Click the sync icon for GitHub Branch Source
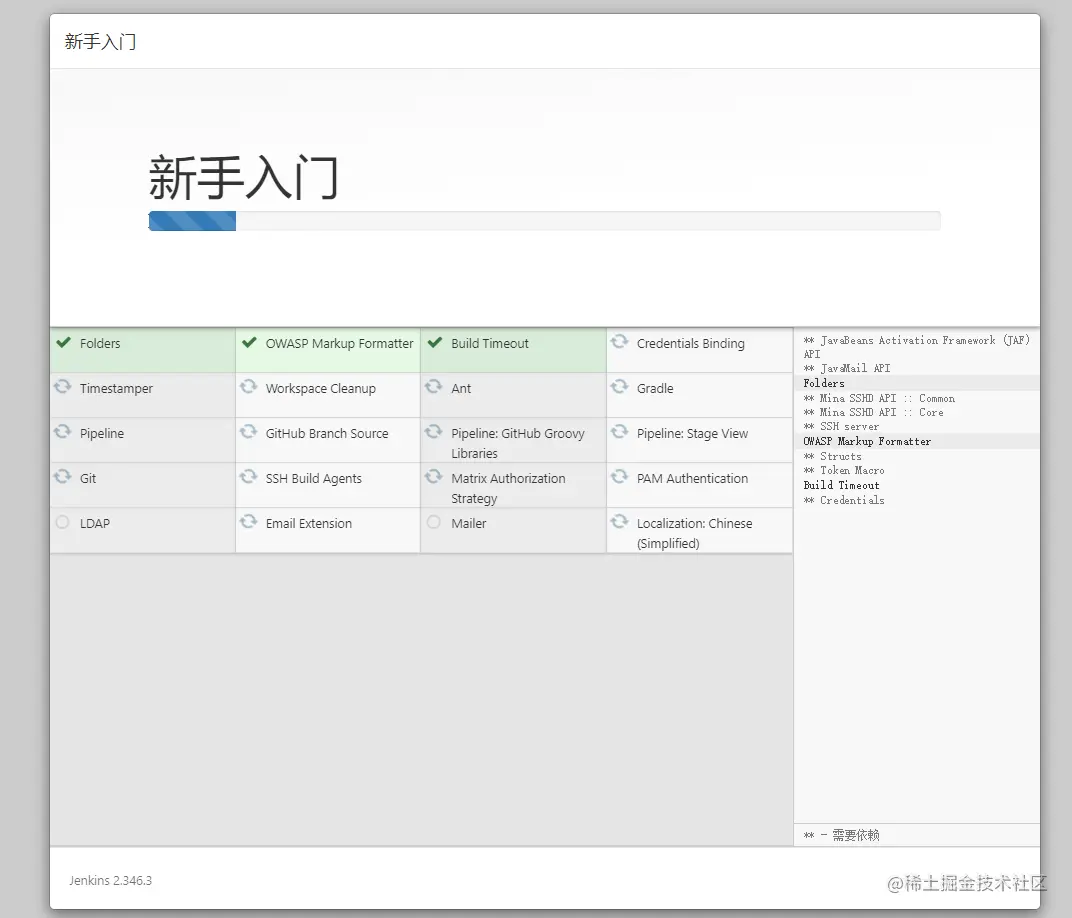This screenshot has width=1072, height=918. click(248, 432)
